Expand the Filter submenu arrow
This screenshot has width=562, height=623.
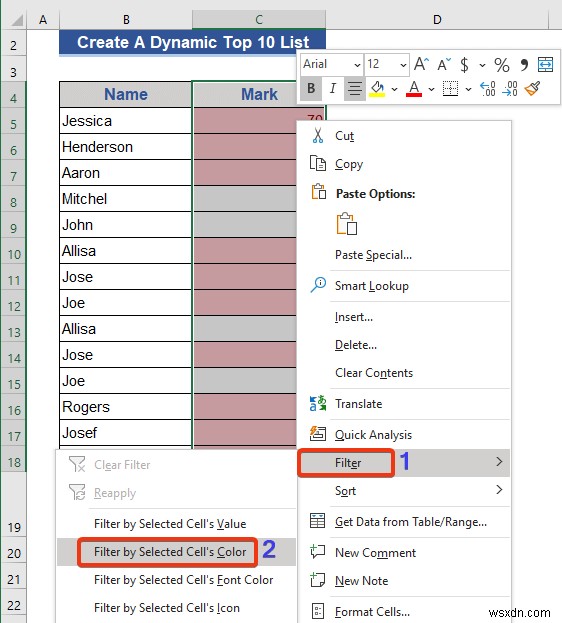499,462
